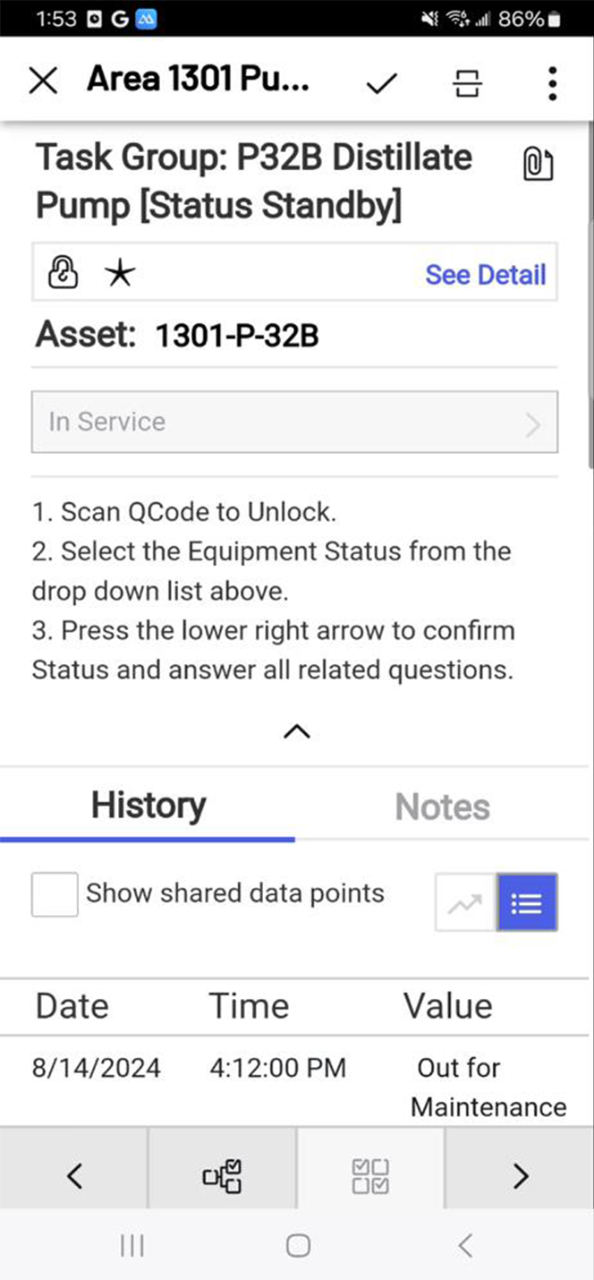Viewport: 594px width, 1280px height.
Task: Tap the lock icon above Asset
Action: point(62,272)
